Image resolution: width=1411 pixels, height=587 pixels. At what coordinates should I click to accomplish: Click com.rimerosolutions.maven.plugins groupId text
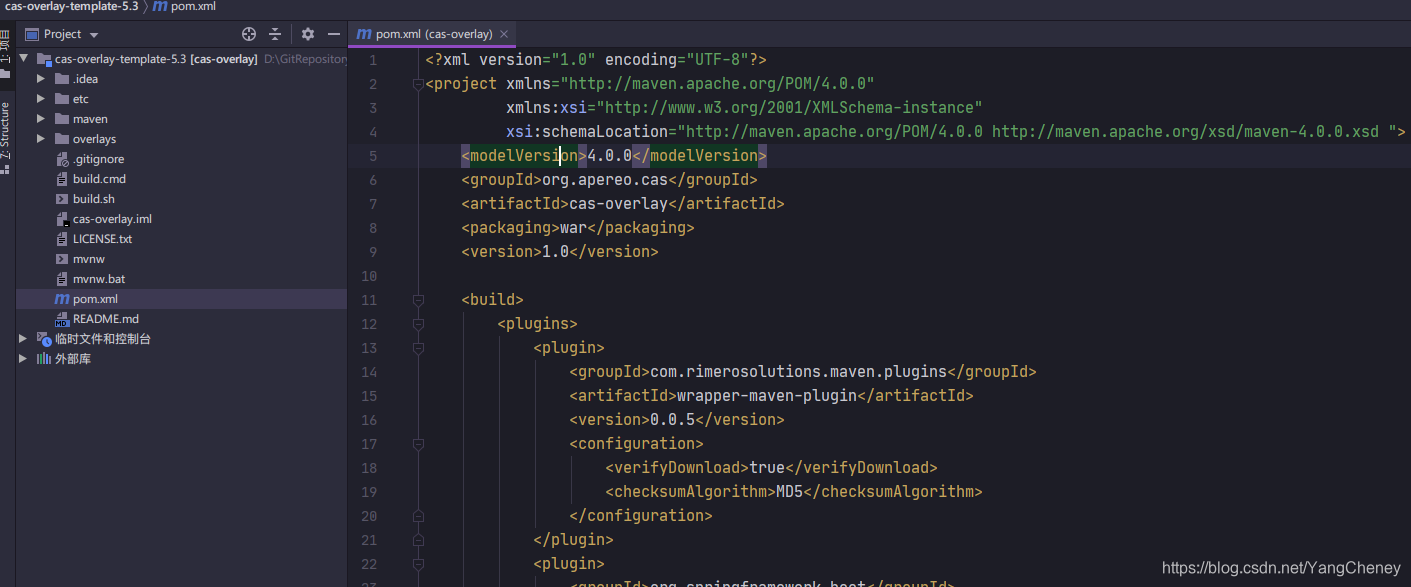[798, 372]
